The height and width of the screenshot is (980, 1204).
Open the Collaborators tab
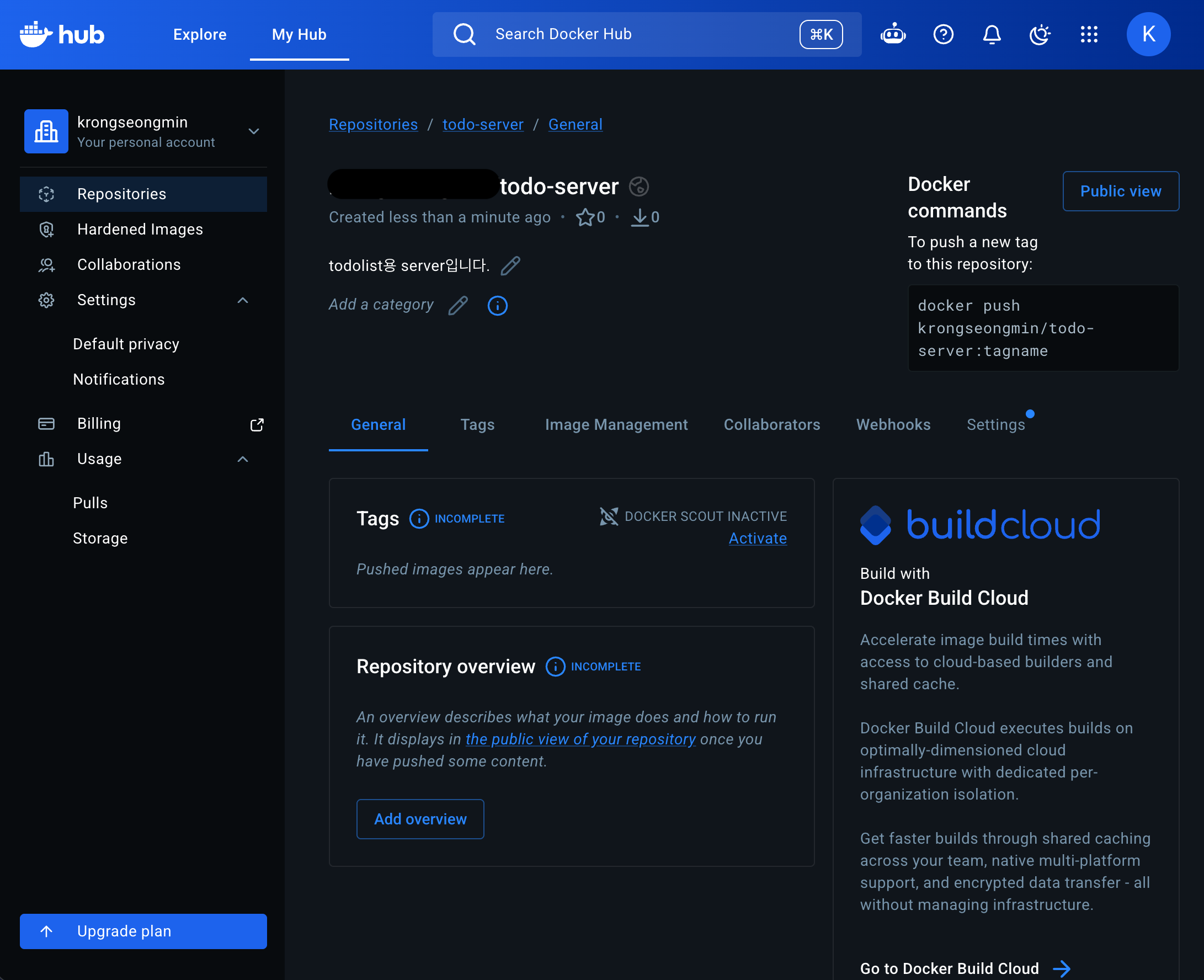click(771, 425)
